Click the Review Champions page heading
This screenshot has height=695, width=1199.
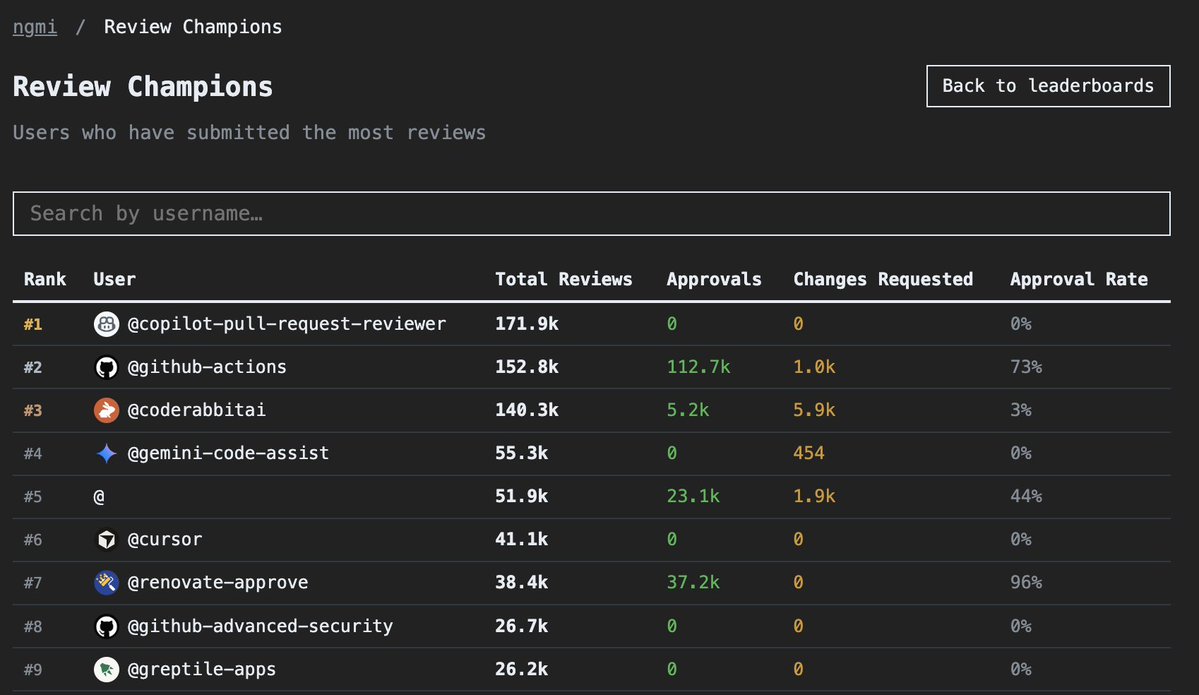(143, 86)
